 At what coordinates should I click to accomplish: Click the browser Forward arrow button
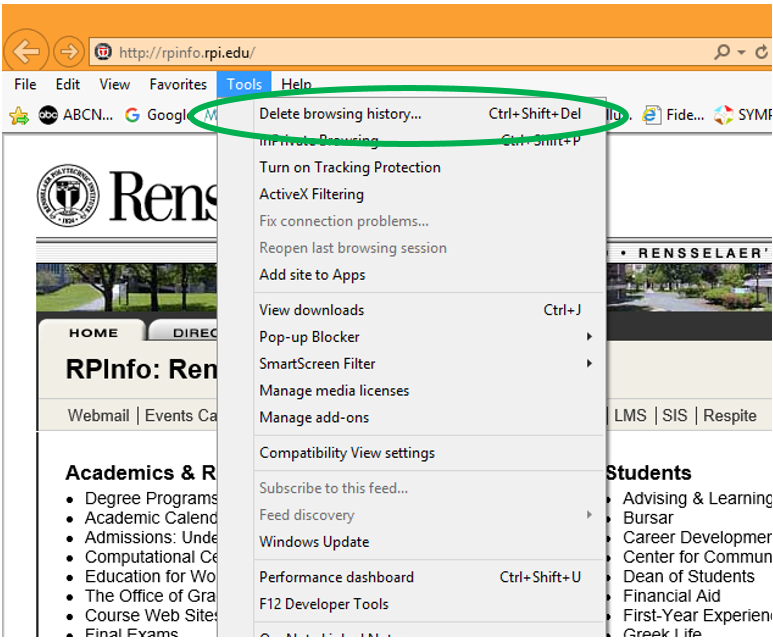click(69, 51)
